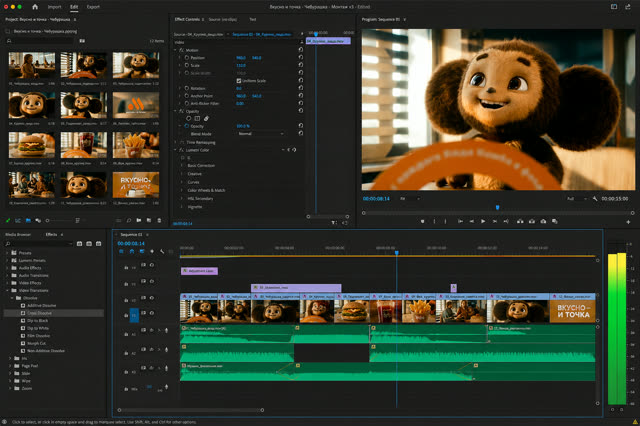Expand the Curves section in Lumetri Color

(182, 182)
